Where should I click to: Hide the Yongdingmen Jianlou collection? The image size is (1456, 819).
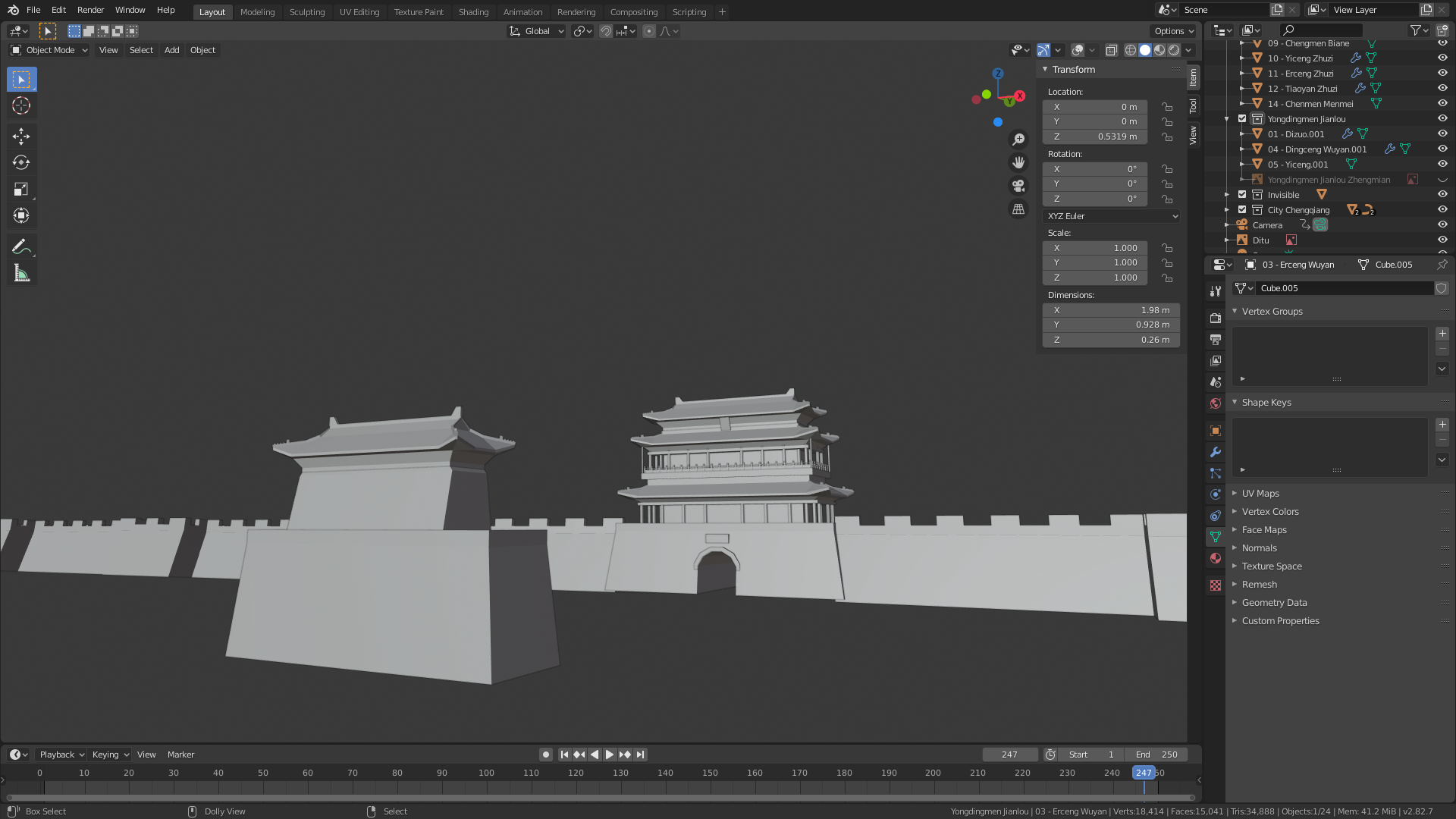1442,119
